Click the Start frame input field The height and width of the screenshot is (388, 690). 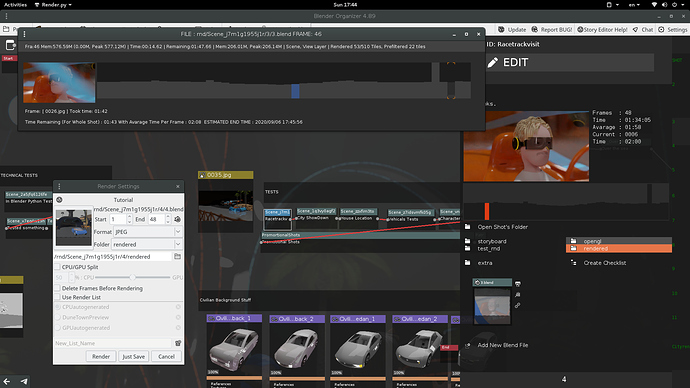point(117,219)
